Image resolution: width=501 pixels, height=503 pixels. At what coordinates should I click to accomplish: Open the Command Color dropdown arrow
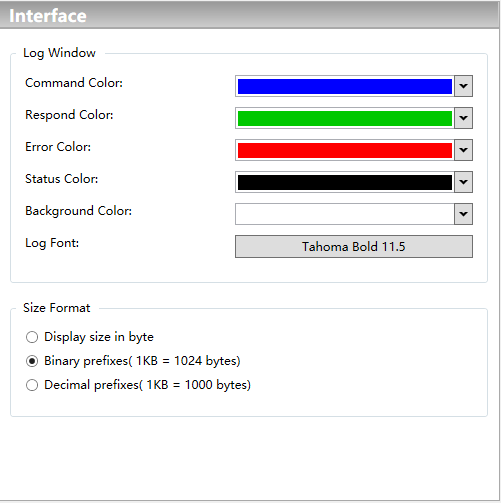463,86
